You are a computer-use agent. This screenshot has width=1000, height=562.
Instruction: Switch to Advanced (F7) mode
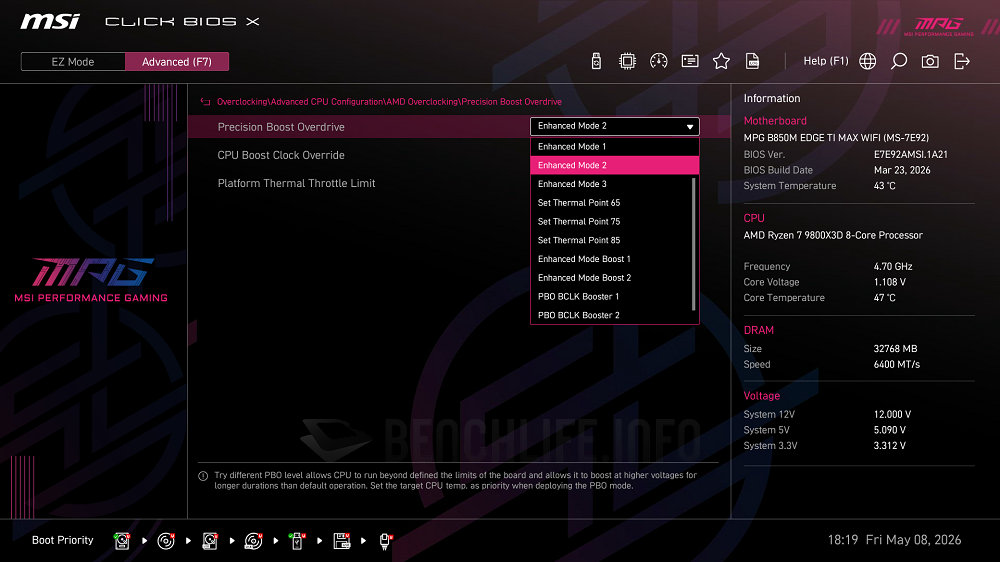click(x=177, y=62)
